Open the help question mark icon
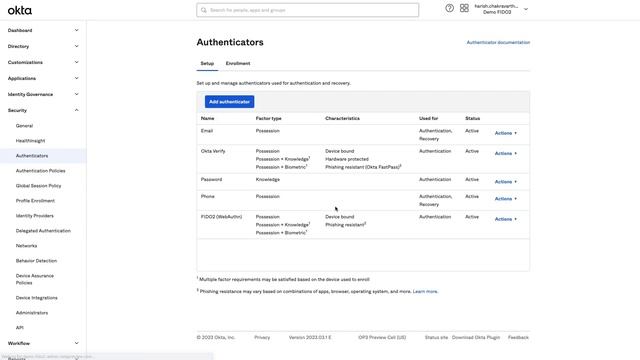Screen dimensions: 640x360 (449, 8)
